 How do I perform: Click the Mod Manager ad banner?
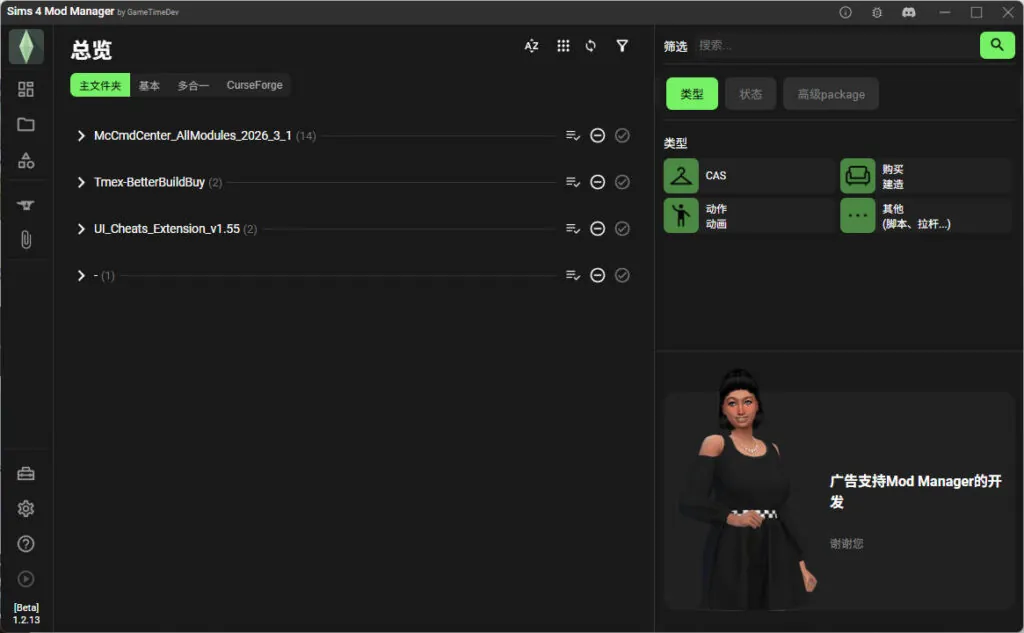839,502
